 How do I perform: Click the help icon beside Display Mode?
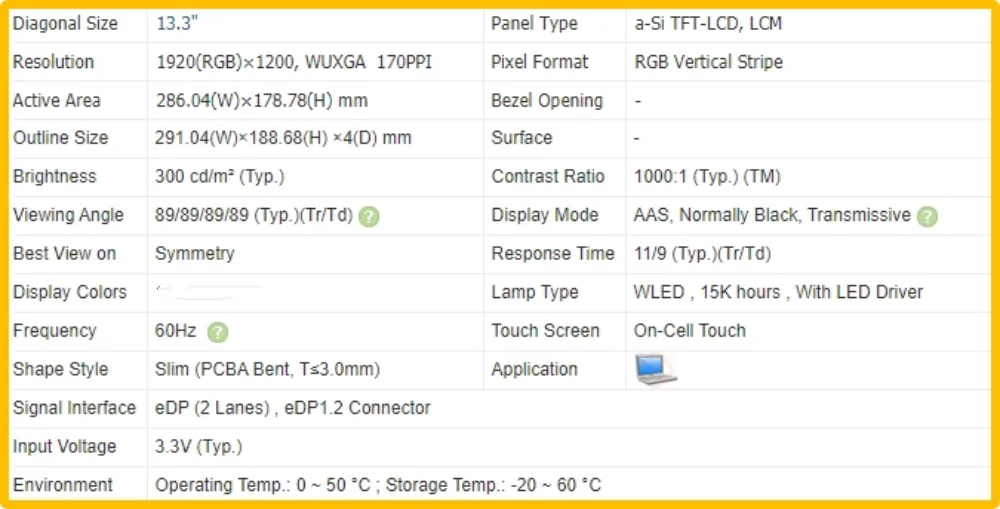[x=927, y=216]
